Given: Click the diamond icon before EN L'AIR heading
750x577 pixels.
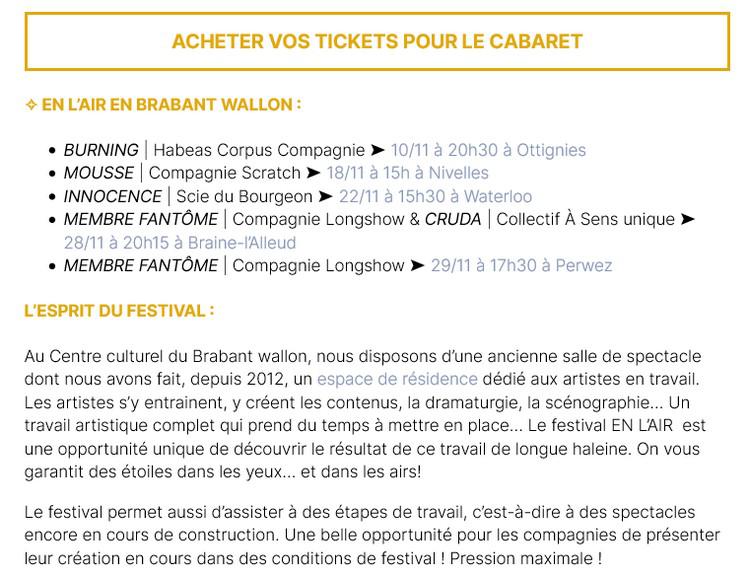Looking at the screenshot, I should [x=30, y=105].
